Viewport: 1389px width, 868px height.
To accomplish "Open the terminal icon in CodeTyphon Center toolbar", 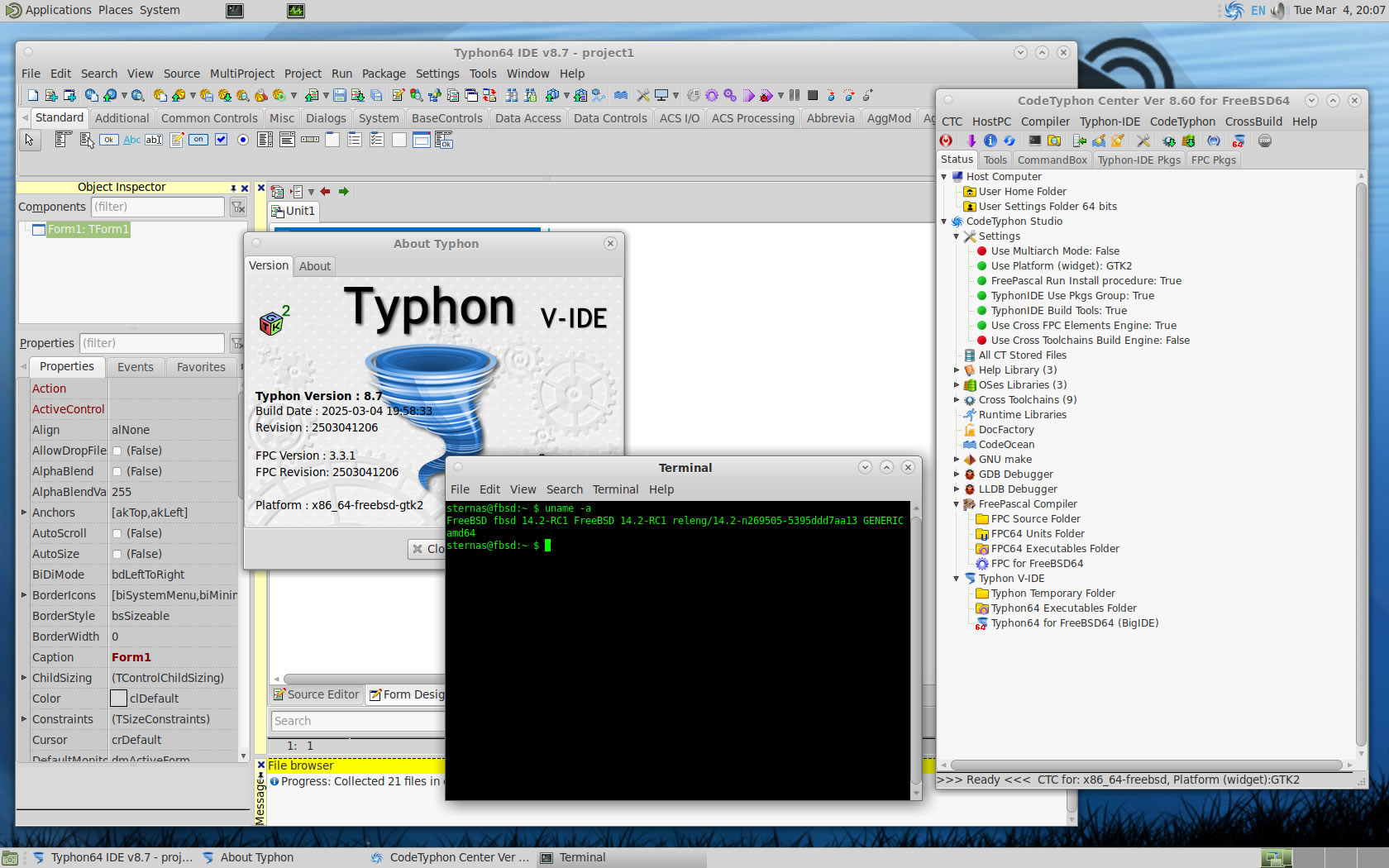I will click(x=1034, y=141).
